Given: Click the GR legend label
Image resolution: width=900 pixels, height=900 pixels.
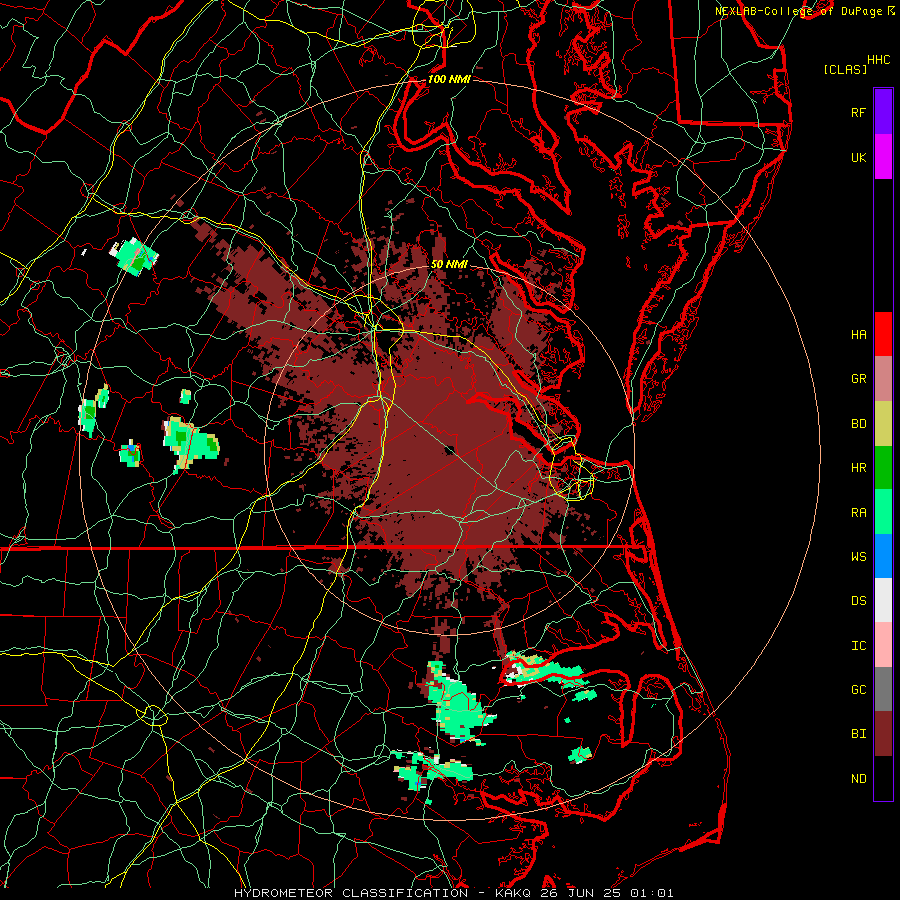Looking at the screenshot, I should point(858,379).
